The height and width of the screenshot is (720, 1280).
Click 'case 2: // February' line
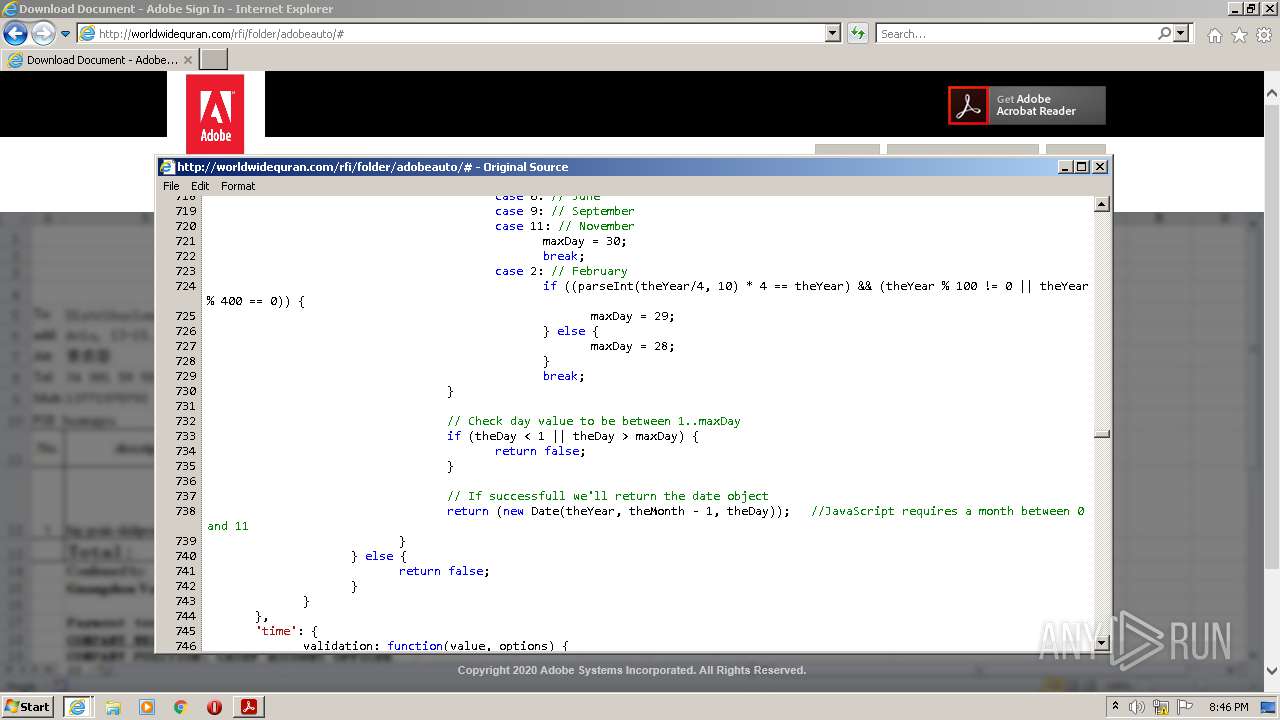(x=561, y=271)
